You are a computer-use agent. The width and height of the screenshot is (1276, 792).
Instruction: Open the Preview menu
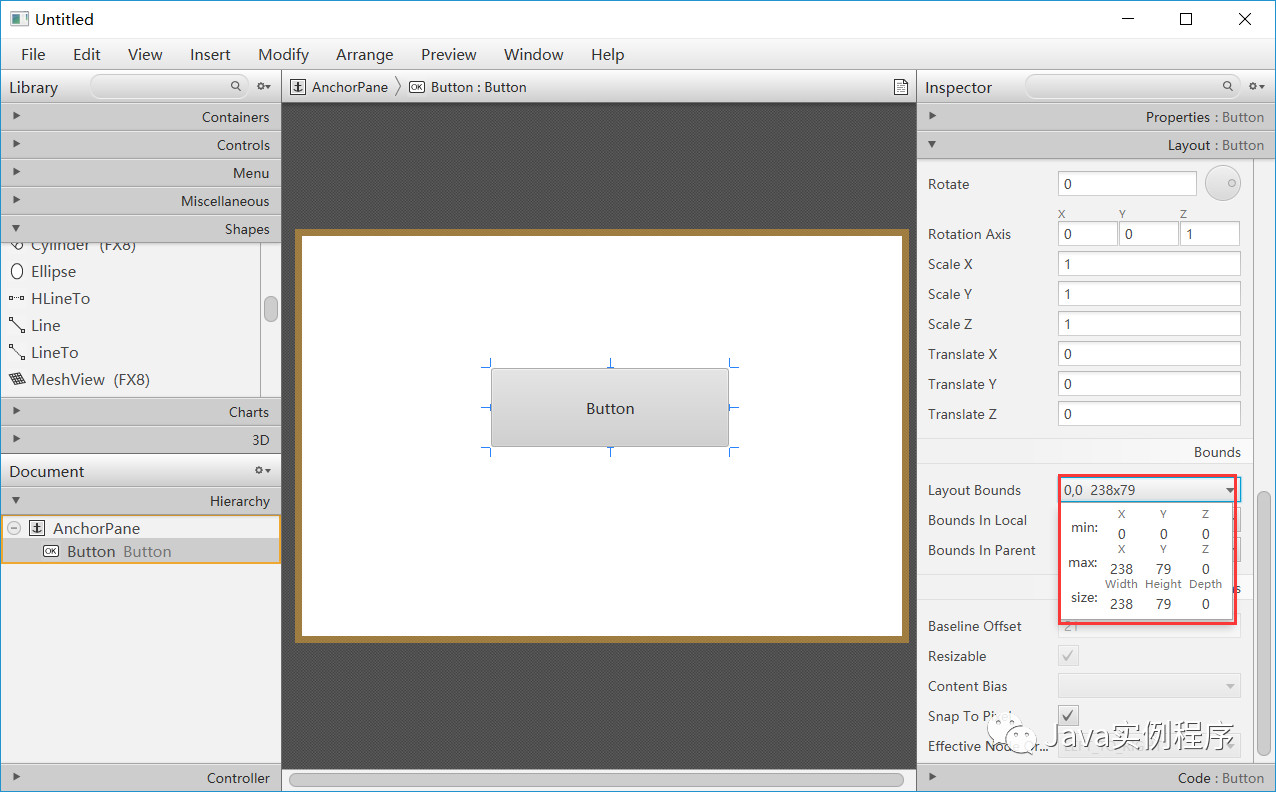pyautogui.click(x=448, y=55)
